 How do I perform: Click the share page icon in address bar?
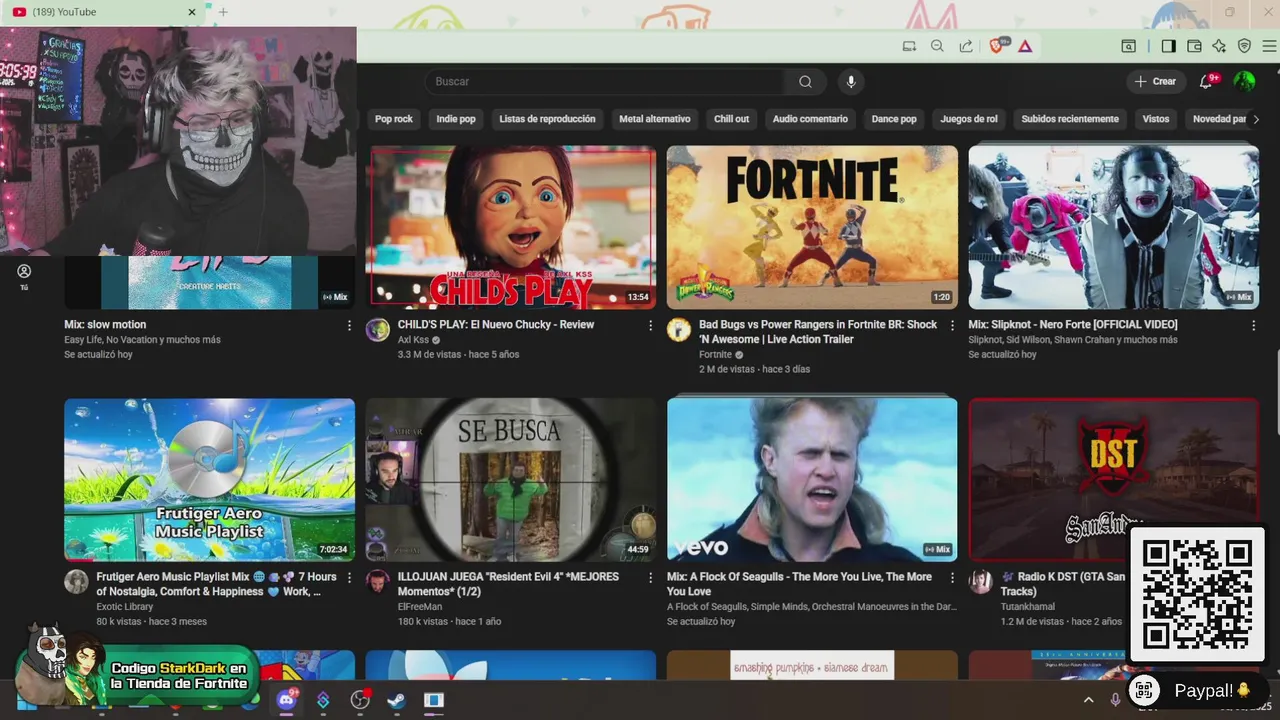click(966, 46)
